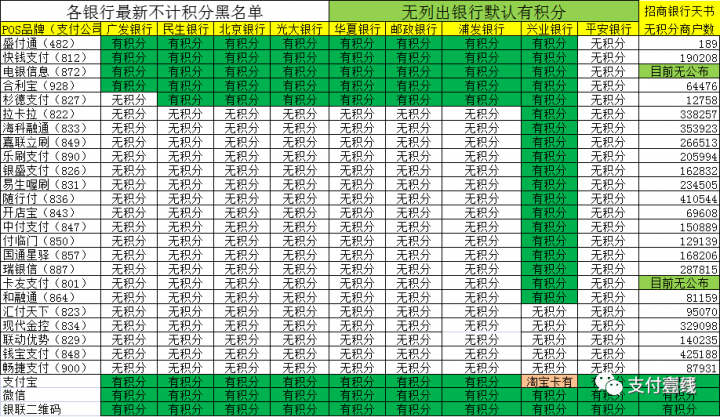
Task: Click the row label 瑞银信（887）
Action: pos(51,269)
